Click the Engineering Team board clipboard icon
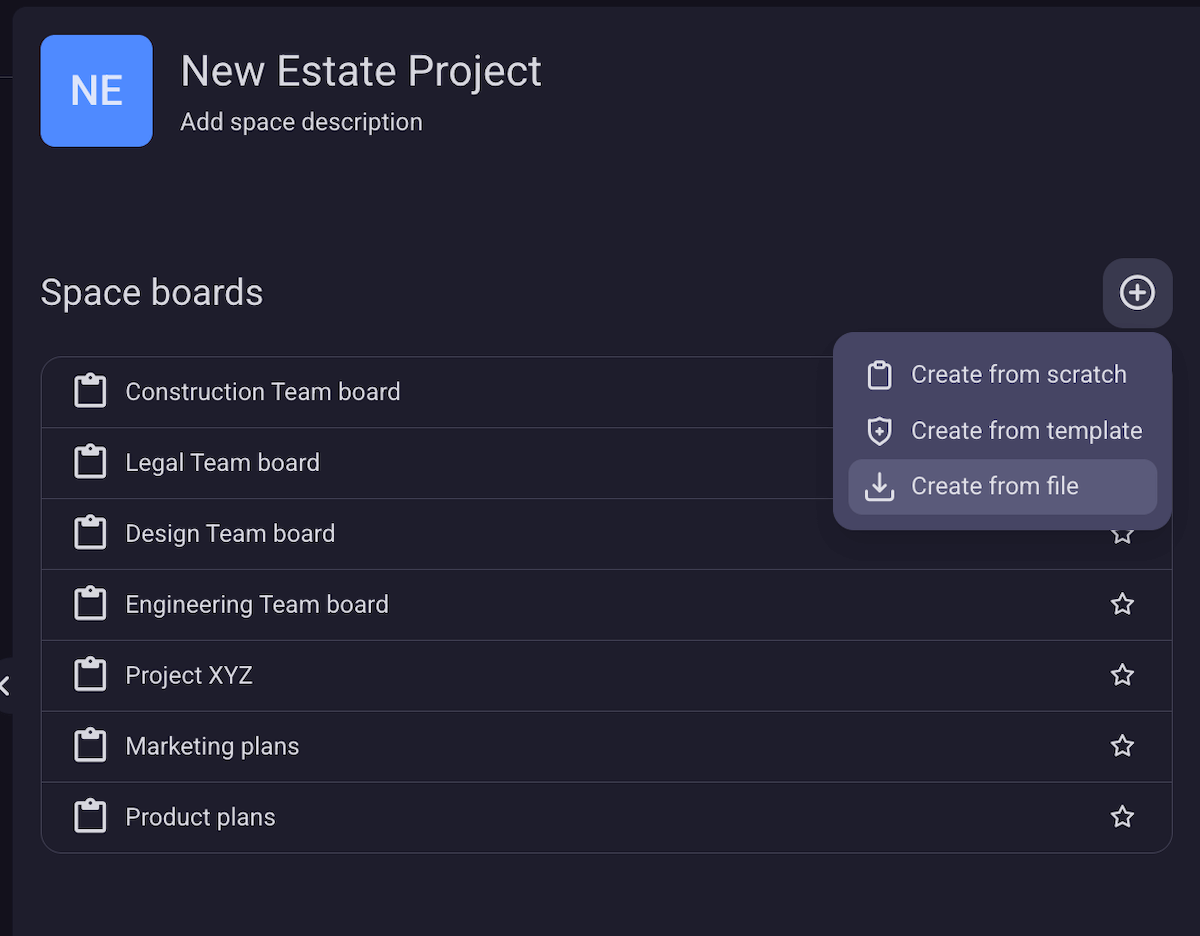 click(90, 604)
